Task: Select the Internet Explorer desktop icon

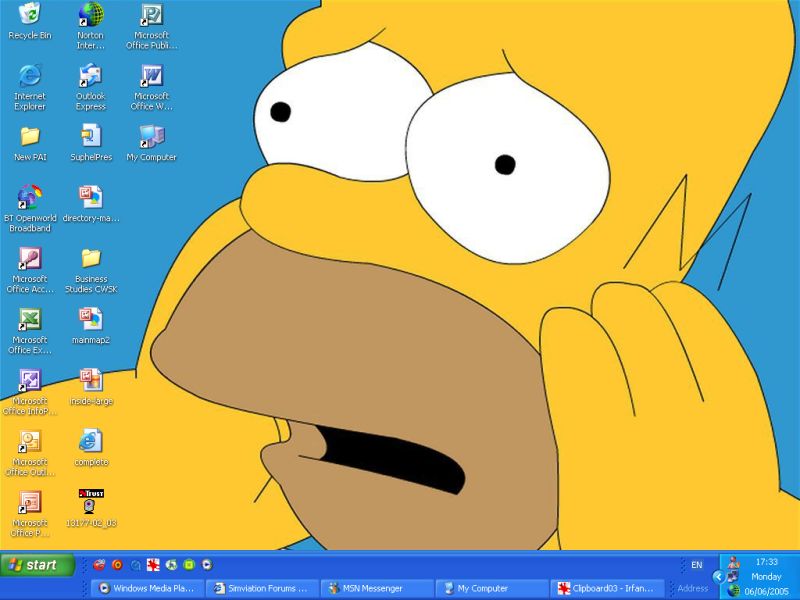Action: click(x=30, y=76)
